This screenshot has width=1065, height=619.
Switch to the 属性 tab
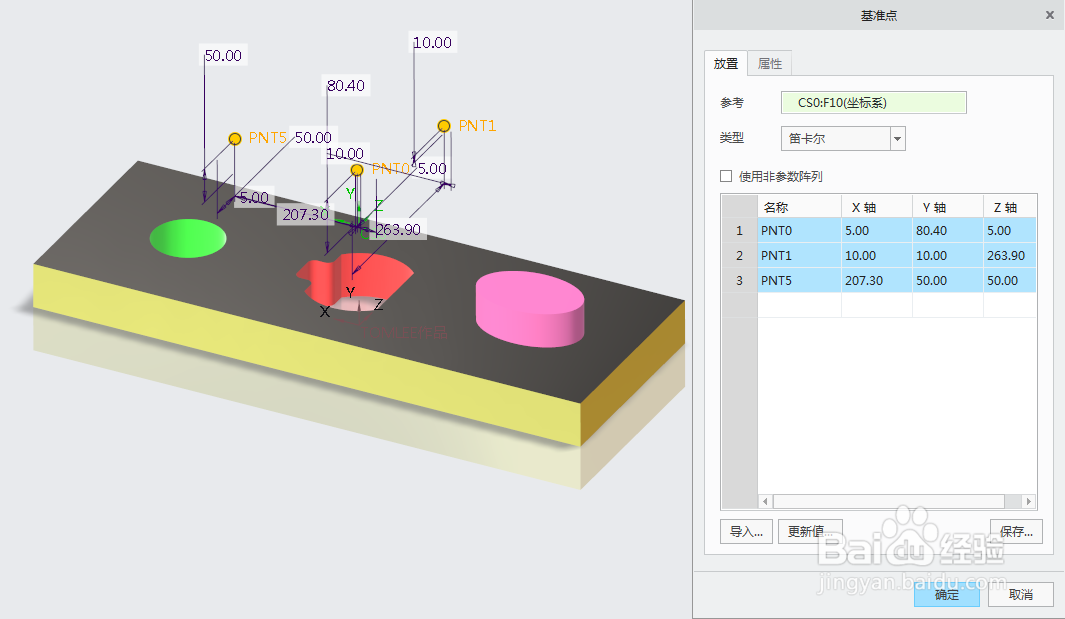pos(770,63)
